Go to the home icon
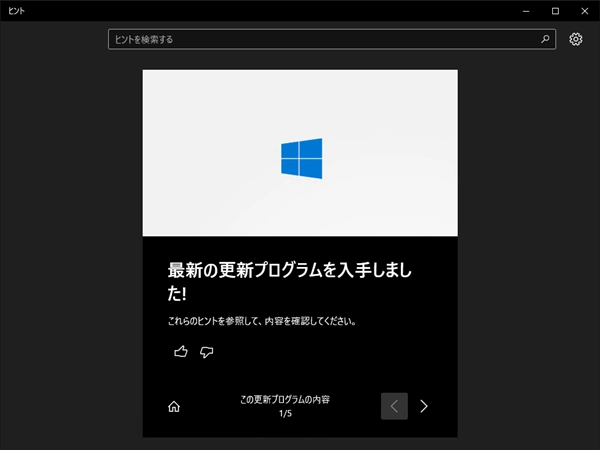Image resolution: width=600 pixels, height=450 pixels. [x=174, y=406]
